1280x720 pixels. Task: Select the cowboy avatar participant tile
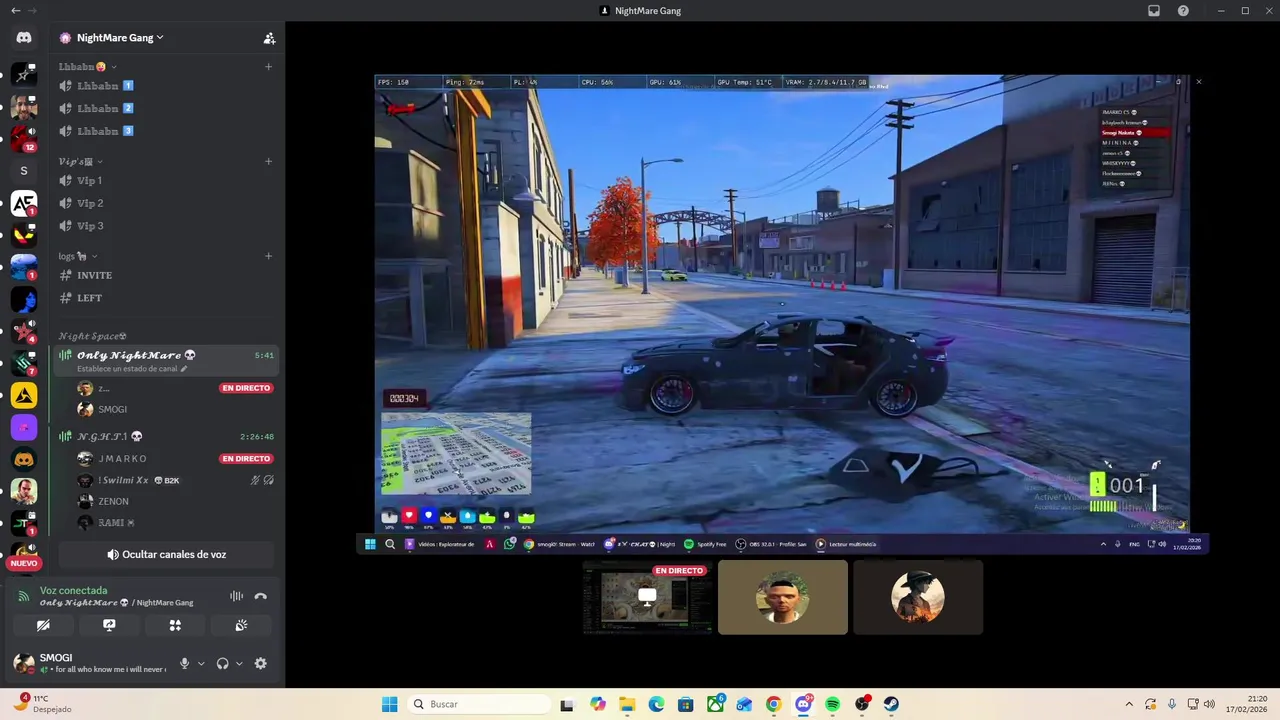(918, 597)
